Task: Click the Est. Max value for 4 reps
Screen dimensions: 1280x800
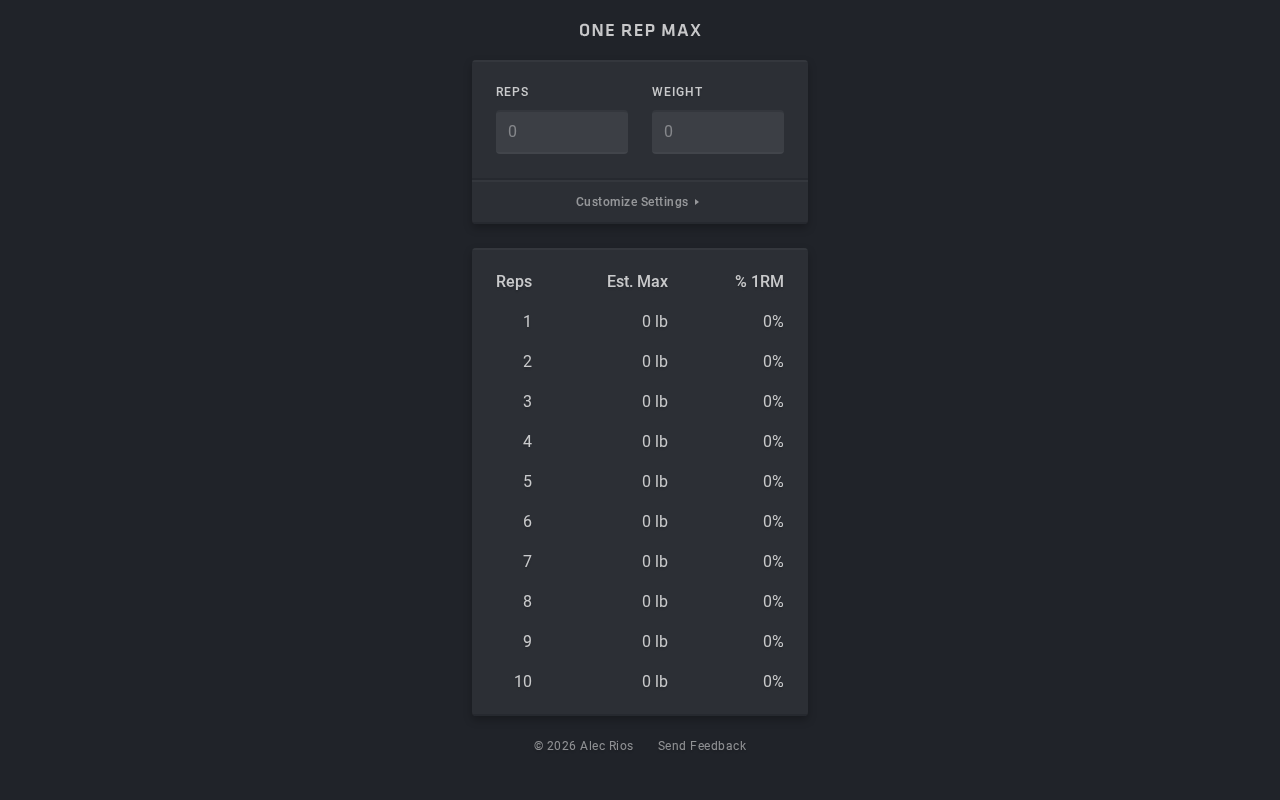Action: click(654, 442)
